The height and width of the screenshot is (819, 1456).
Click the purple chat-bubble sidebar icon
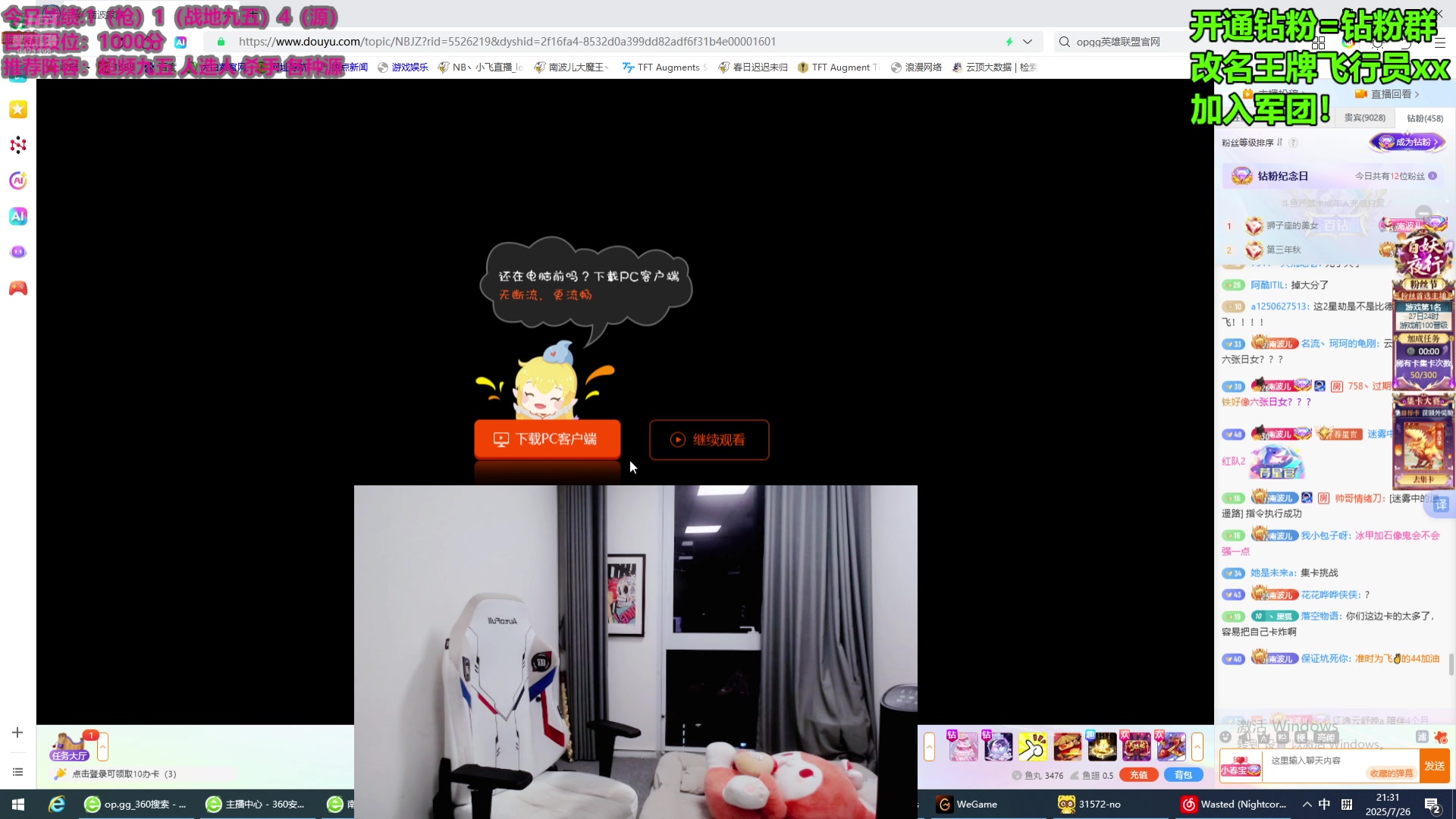[18, 252]
